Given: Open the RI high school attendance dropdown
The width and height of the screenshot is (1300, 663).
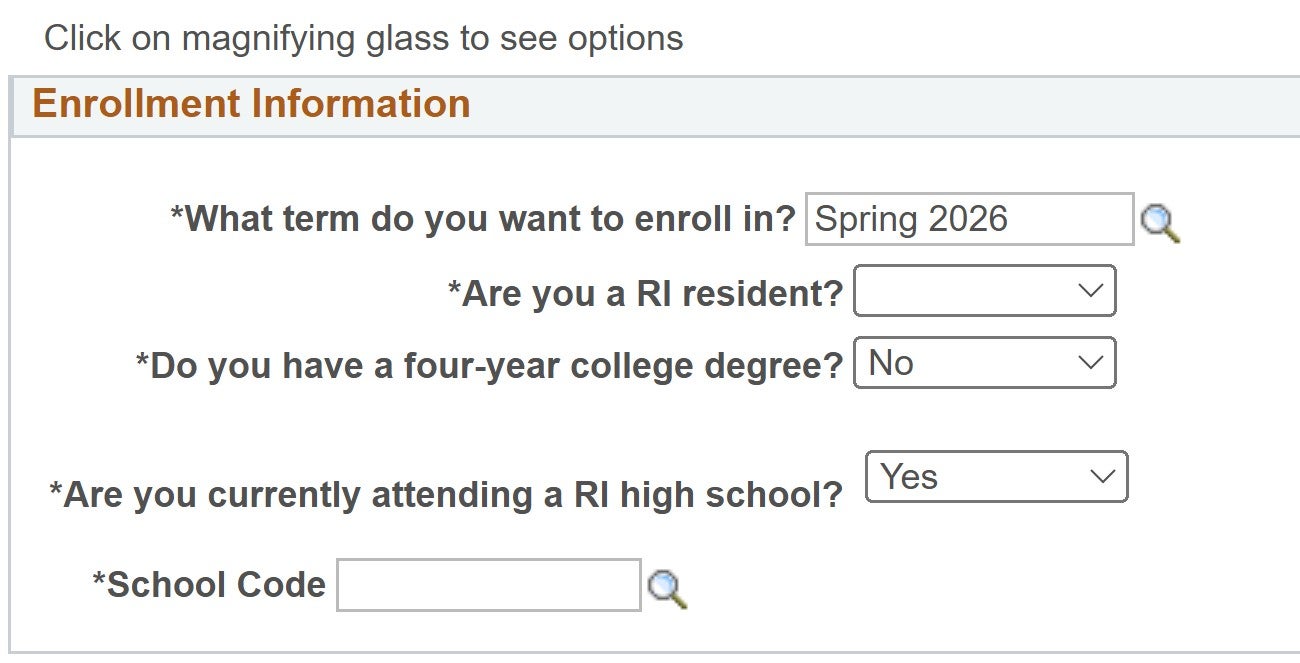Looking at the screenshot, I should point(996,477).
